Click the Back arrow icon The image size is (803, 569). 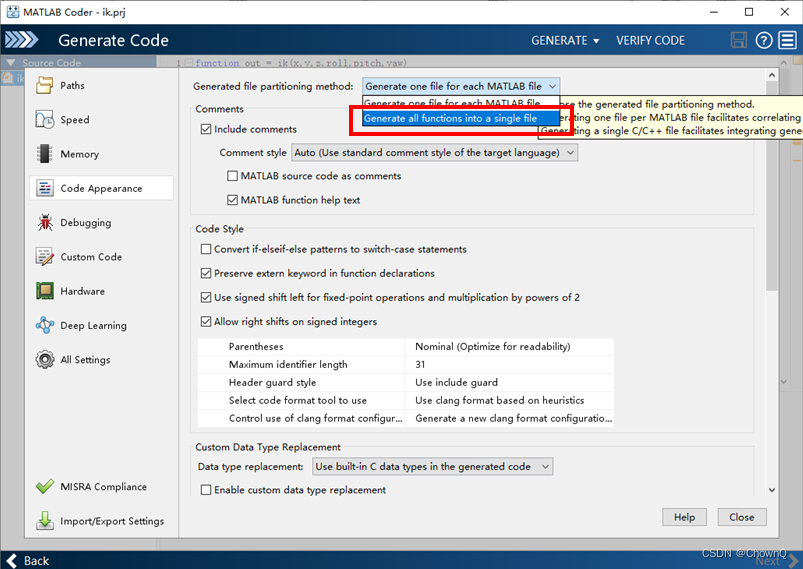(12, 561)
